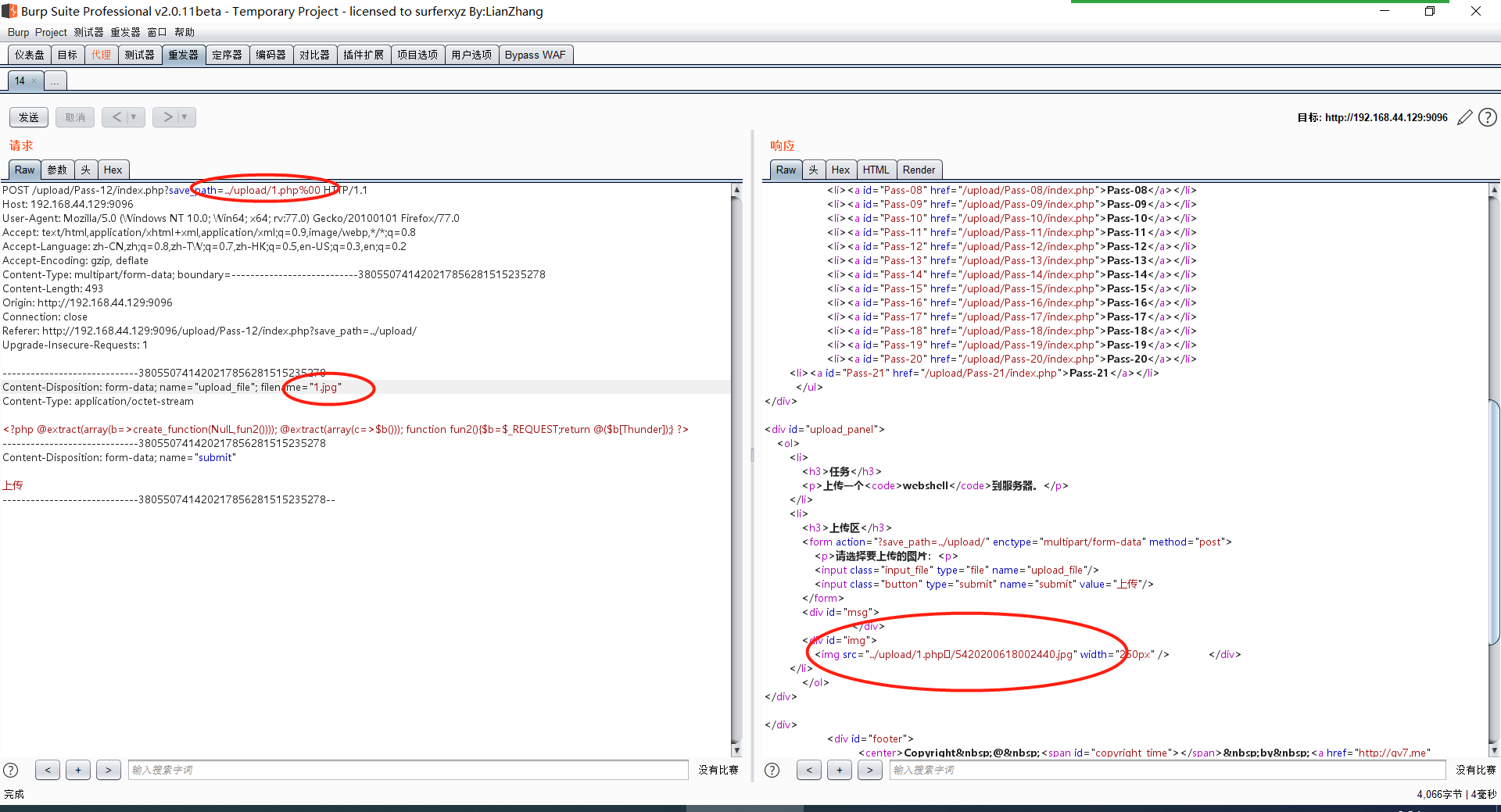
Task: Select the response Hex tab
Action: [x=840, y=170]
